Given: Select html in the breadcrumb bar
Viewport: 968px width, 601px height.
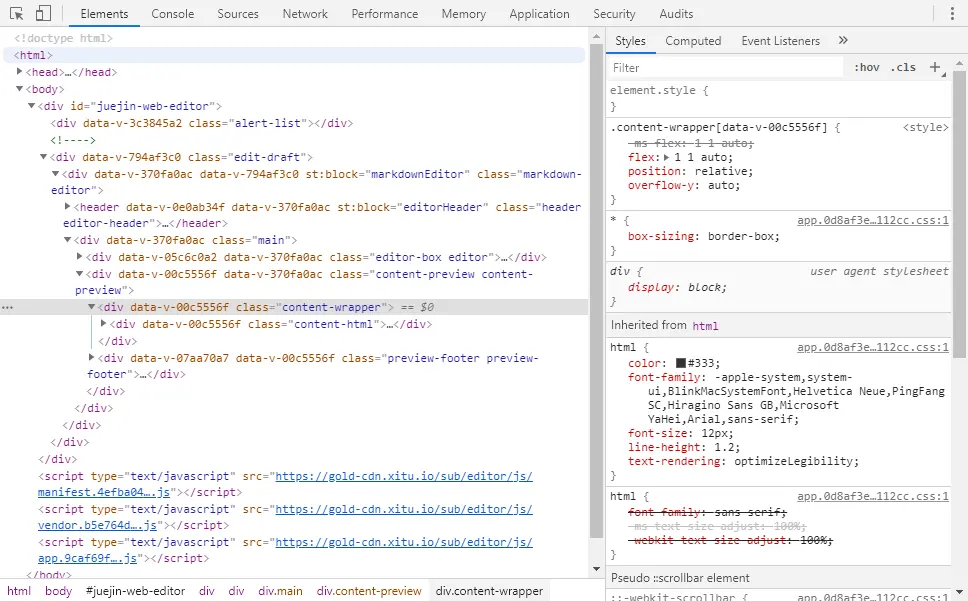Looking at the screenshot, I should click(19, 591).
